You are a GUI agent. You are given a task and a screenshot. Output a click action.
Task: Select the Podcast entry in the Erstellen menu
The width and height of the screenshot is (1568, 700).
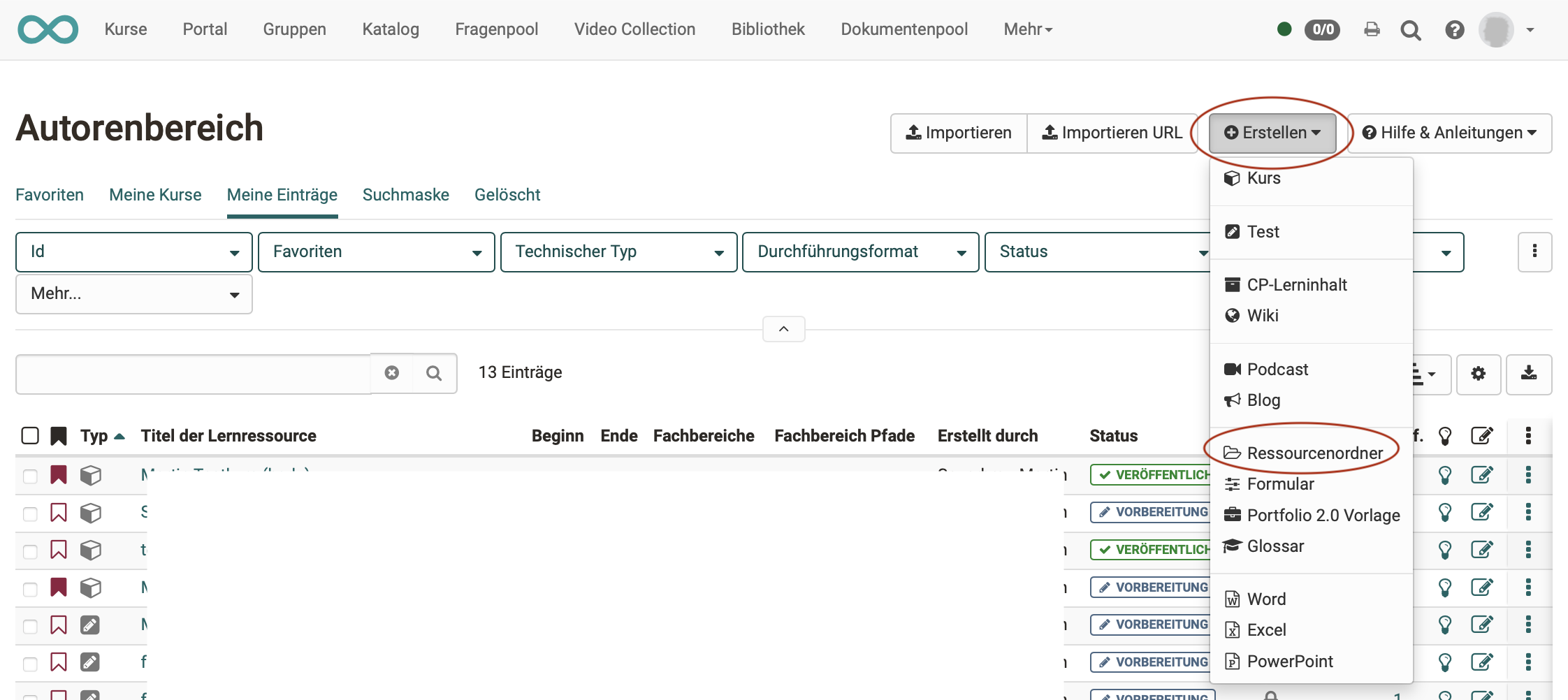pyautogui.click(x=1277, y=369)
